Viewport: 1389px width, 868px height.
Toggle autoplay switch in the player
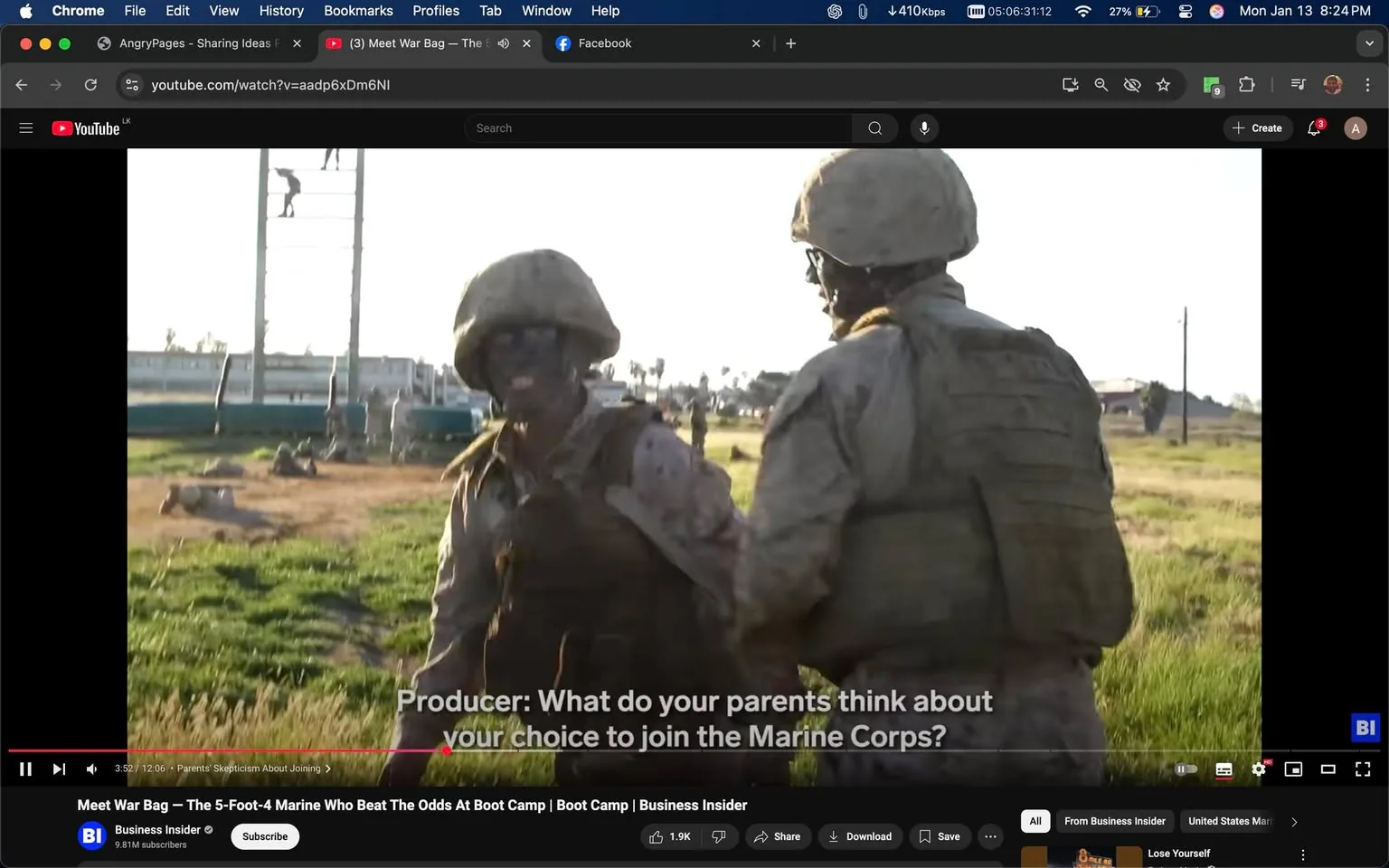coord(1185,769)
